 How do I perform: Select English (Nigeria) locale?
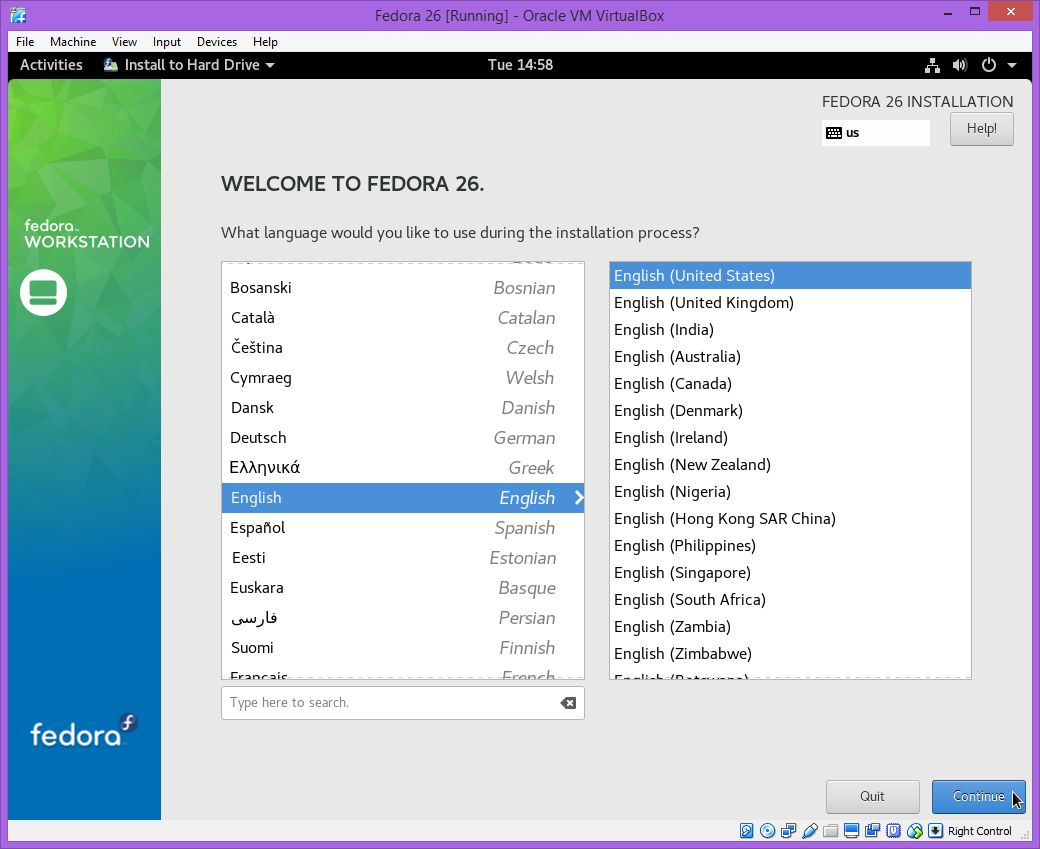coord(790,491)
